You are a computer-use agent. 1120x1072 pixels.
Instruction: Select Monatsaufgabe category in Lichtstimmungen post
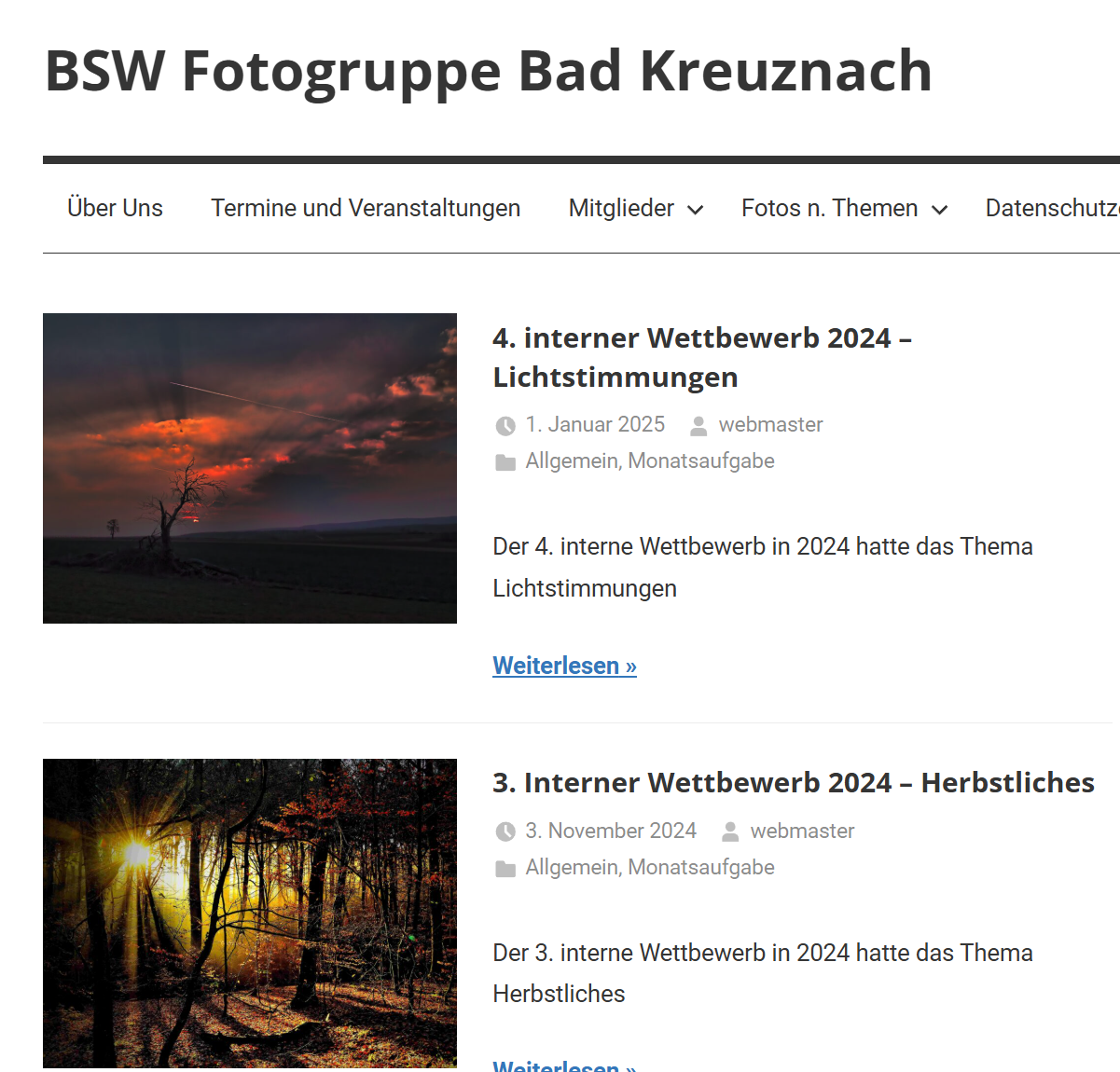[x=701, y=460]
